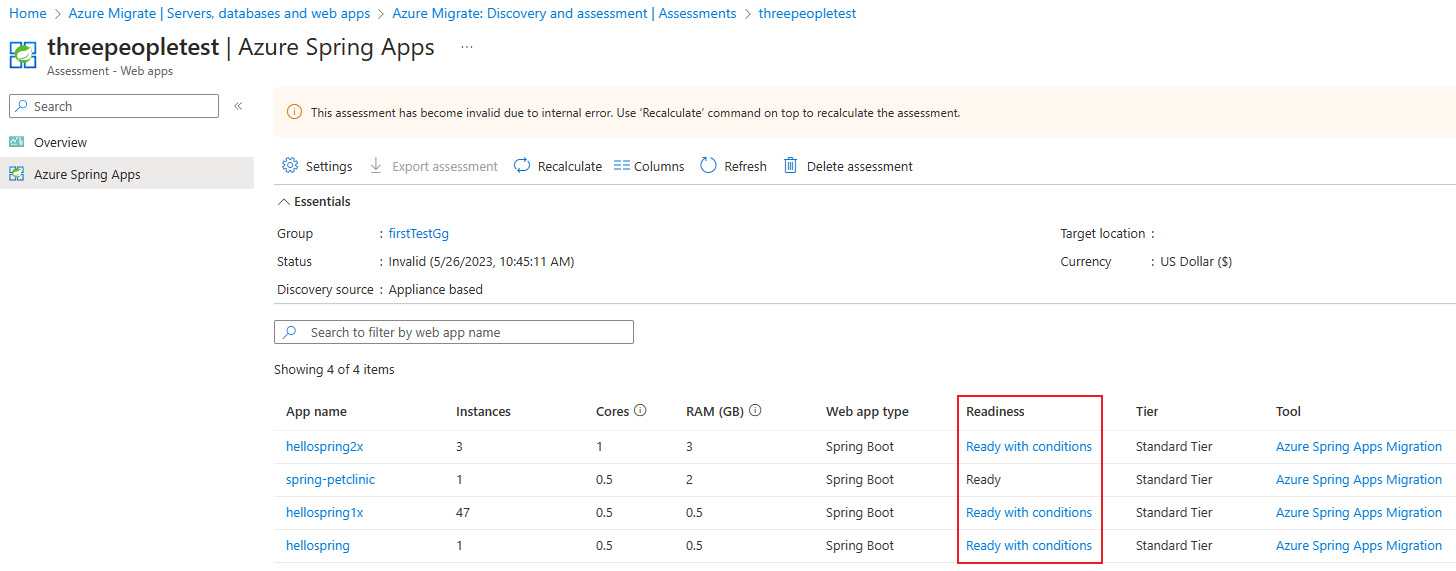Screen dimensions: 1456x571
Task: Click the warning icon in the banner
Action: (294, 113)
